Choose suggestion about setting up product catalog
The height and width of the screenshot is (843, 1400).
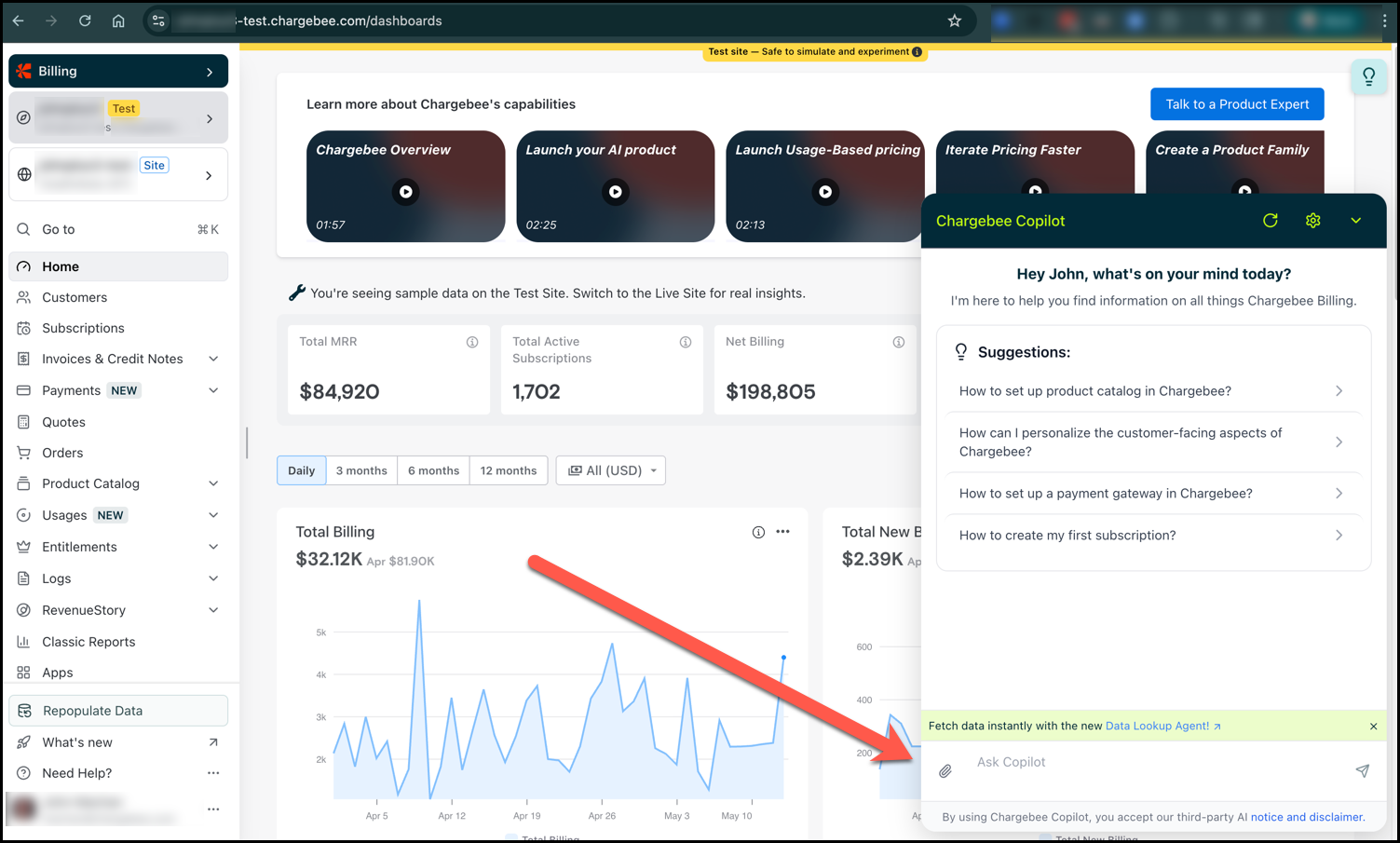pos(1153,391)
